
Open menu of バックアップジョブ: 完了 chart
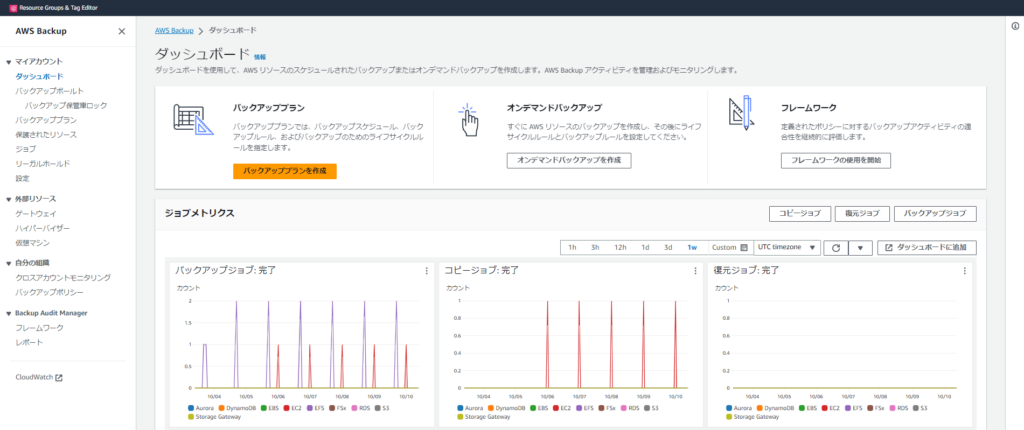pos(427,271)
